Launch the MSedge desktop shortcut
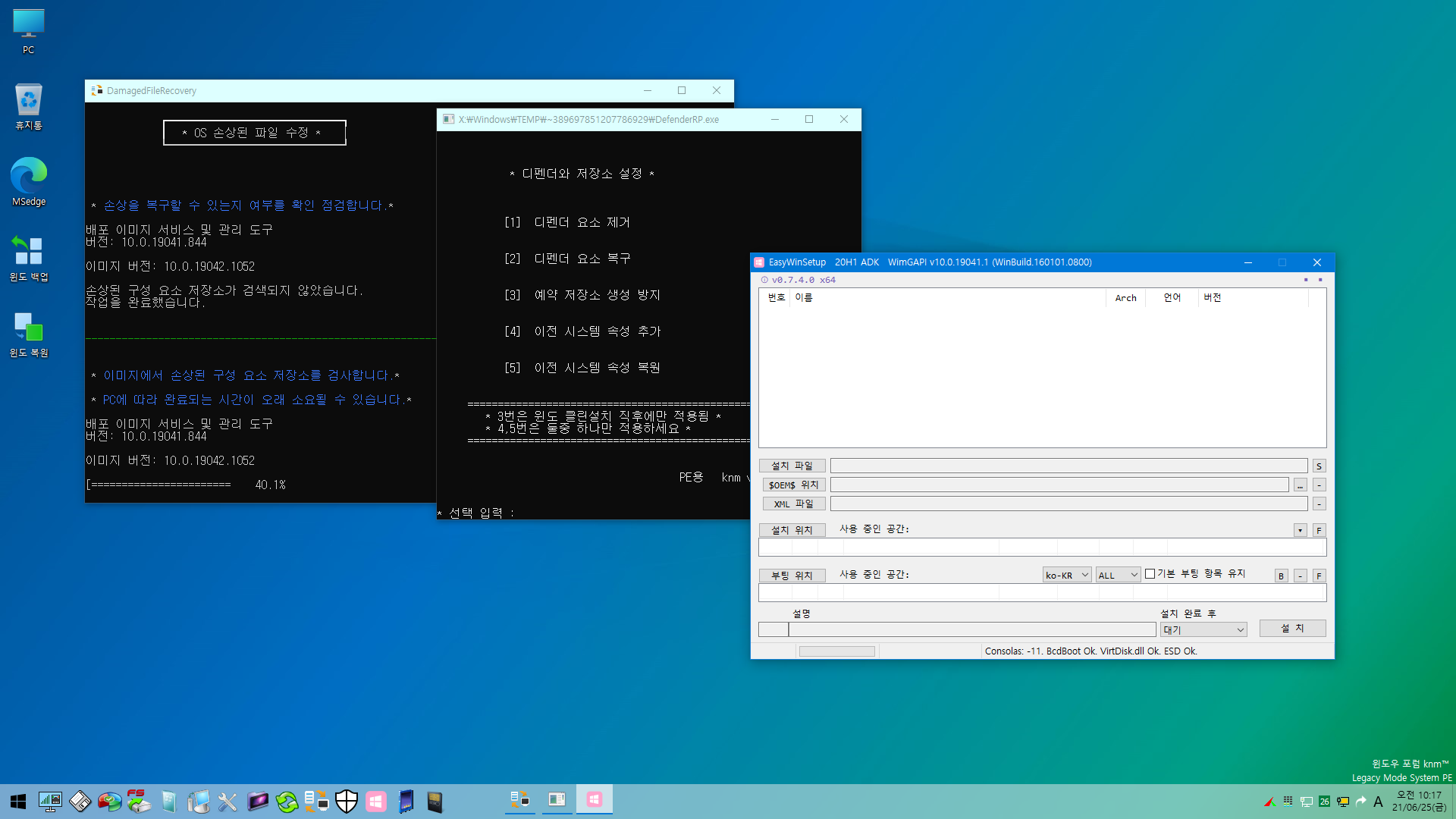The image size is (1456, 819). 28,182
